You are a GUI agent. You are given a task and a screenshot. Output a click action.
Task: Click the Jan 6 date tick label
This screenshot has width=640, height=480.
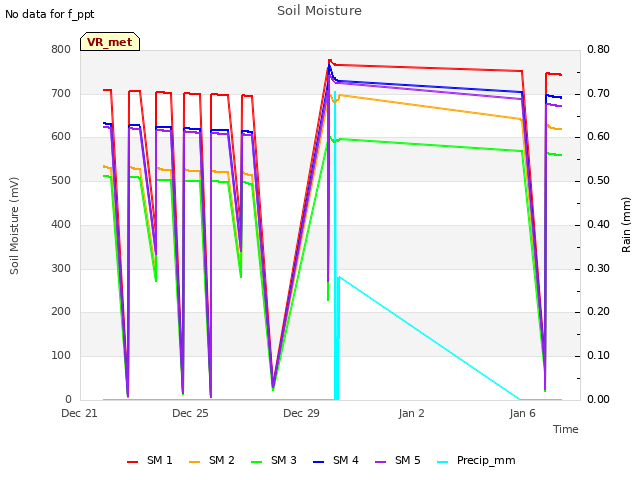click(522, 413)
